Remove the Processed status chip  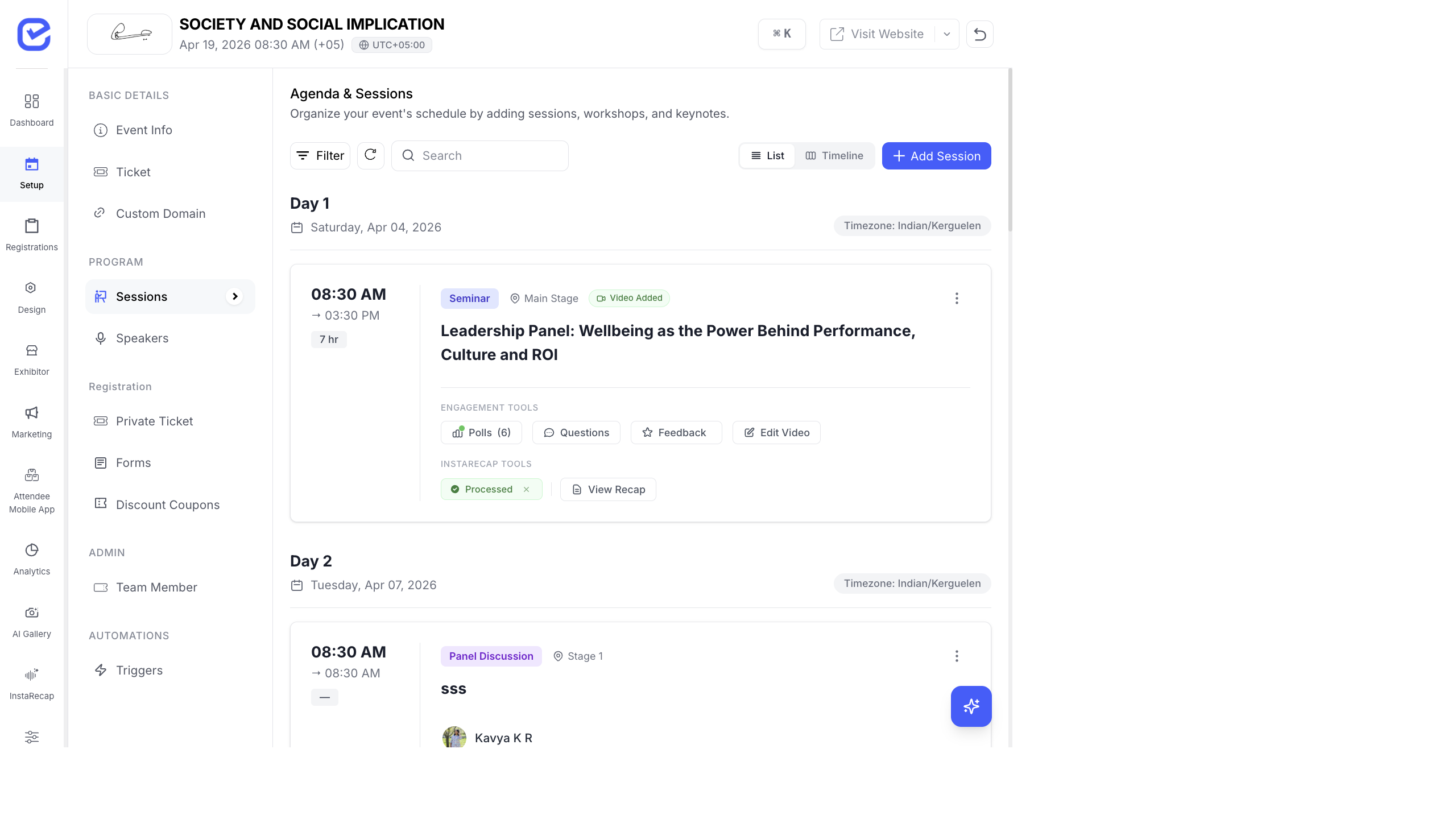(x=526, y=489)
